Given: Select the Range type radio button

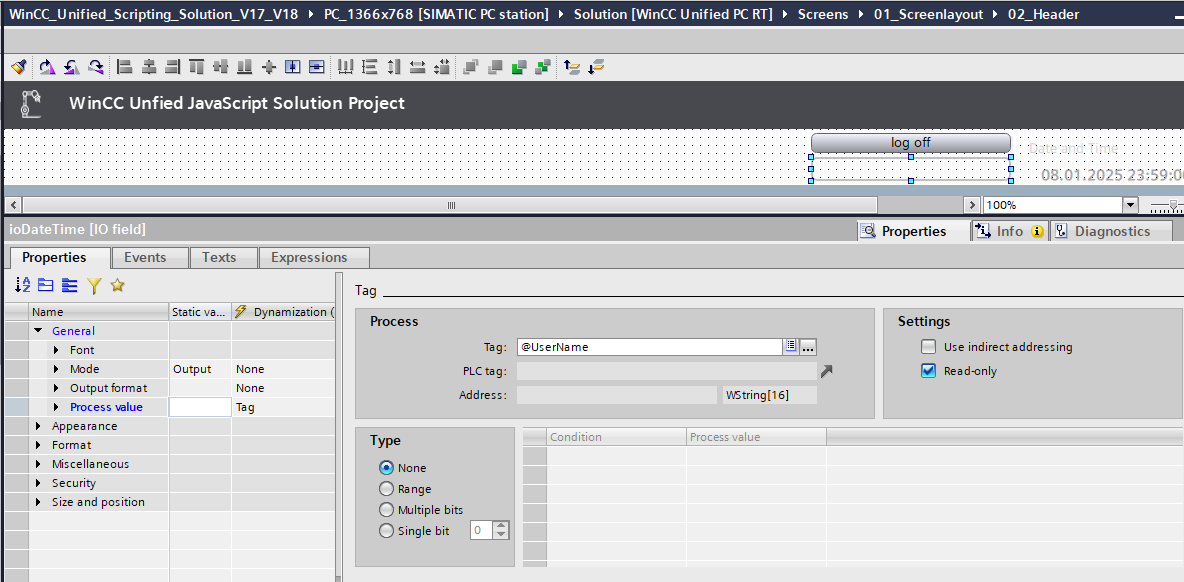Looking at the screenshot, I should click(x=386, y=489).
